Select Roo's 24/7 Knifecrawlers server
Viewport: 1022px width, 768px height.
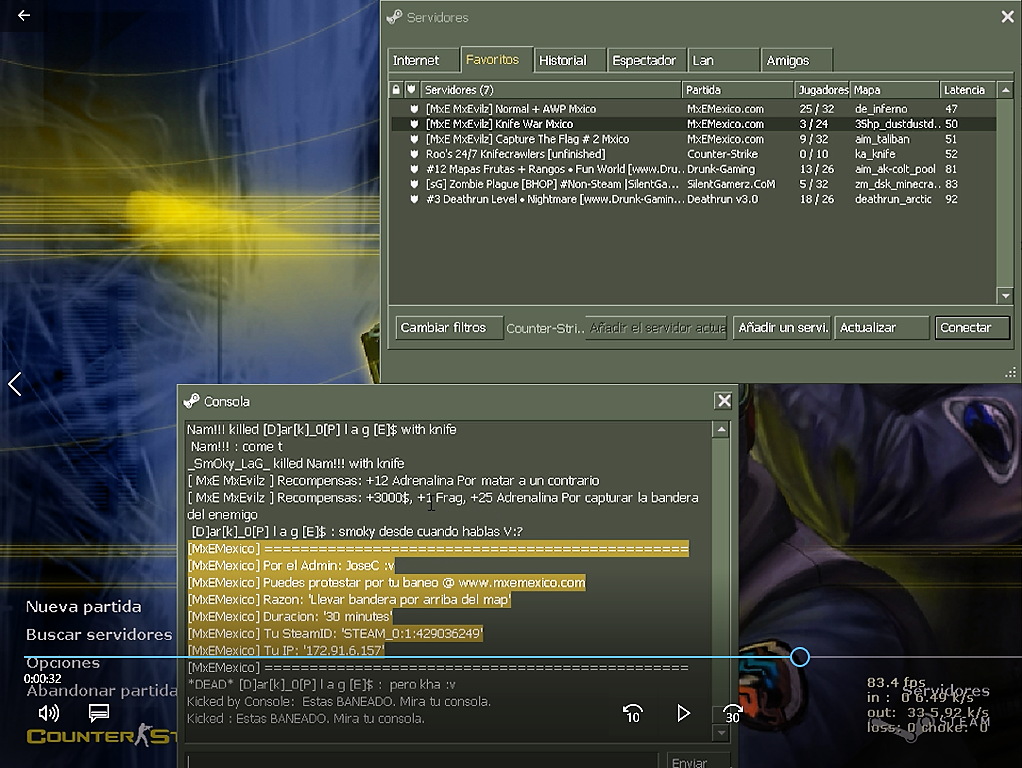coord(693,154)
